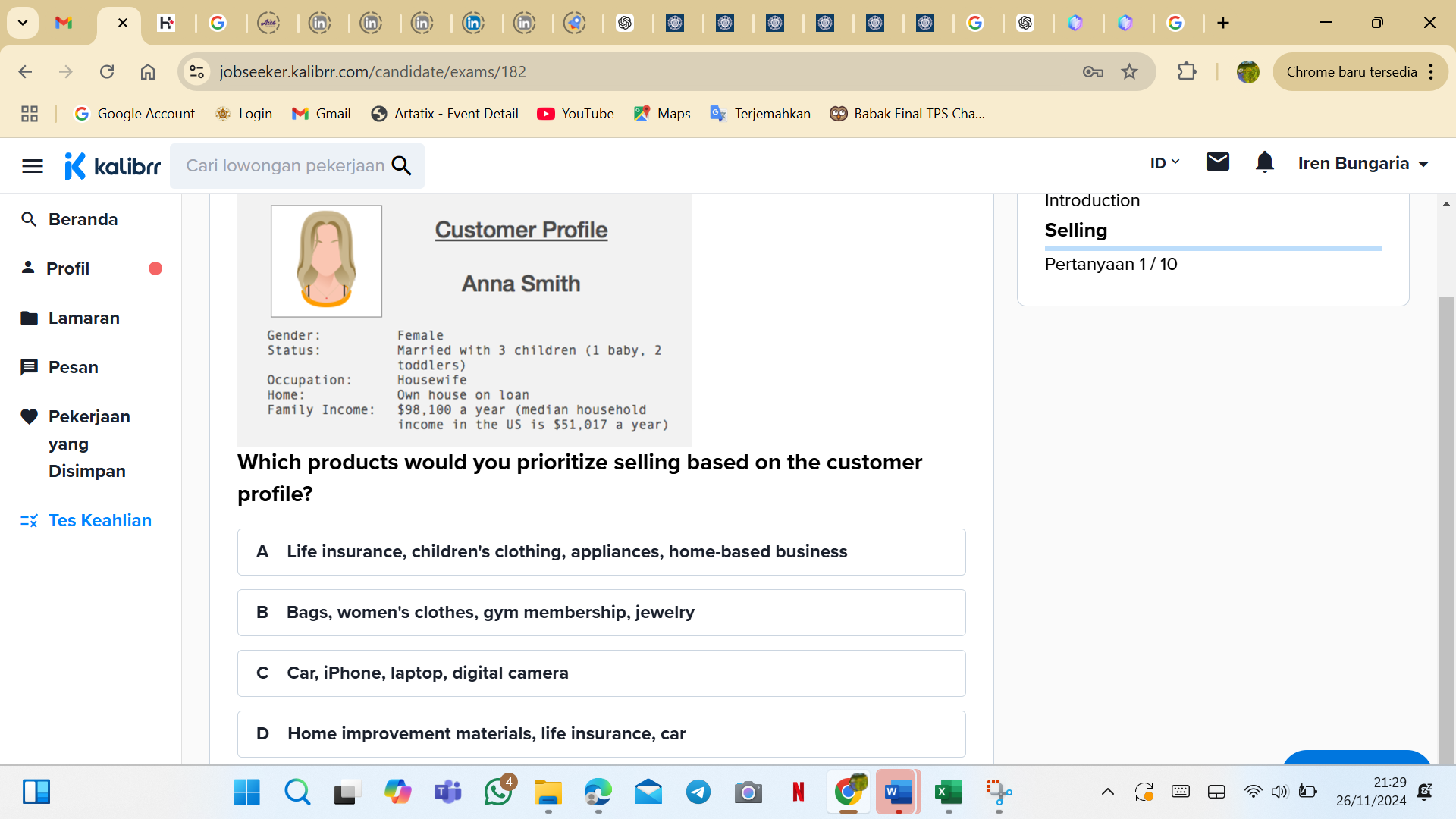View site information icon in address bar

[197, 71]
